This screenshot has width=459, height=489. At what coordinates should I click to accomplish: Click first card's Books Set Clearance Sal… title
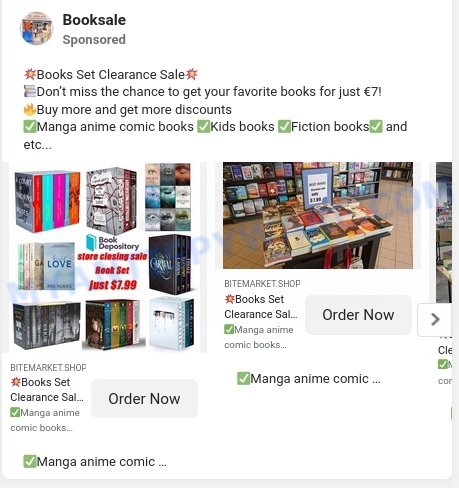click(47, 390)
